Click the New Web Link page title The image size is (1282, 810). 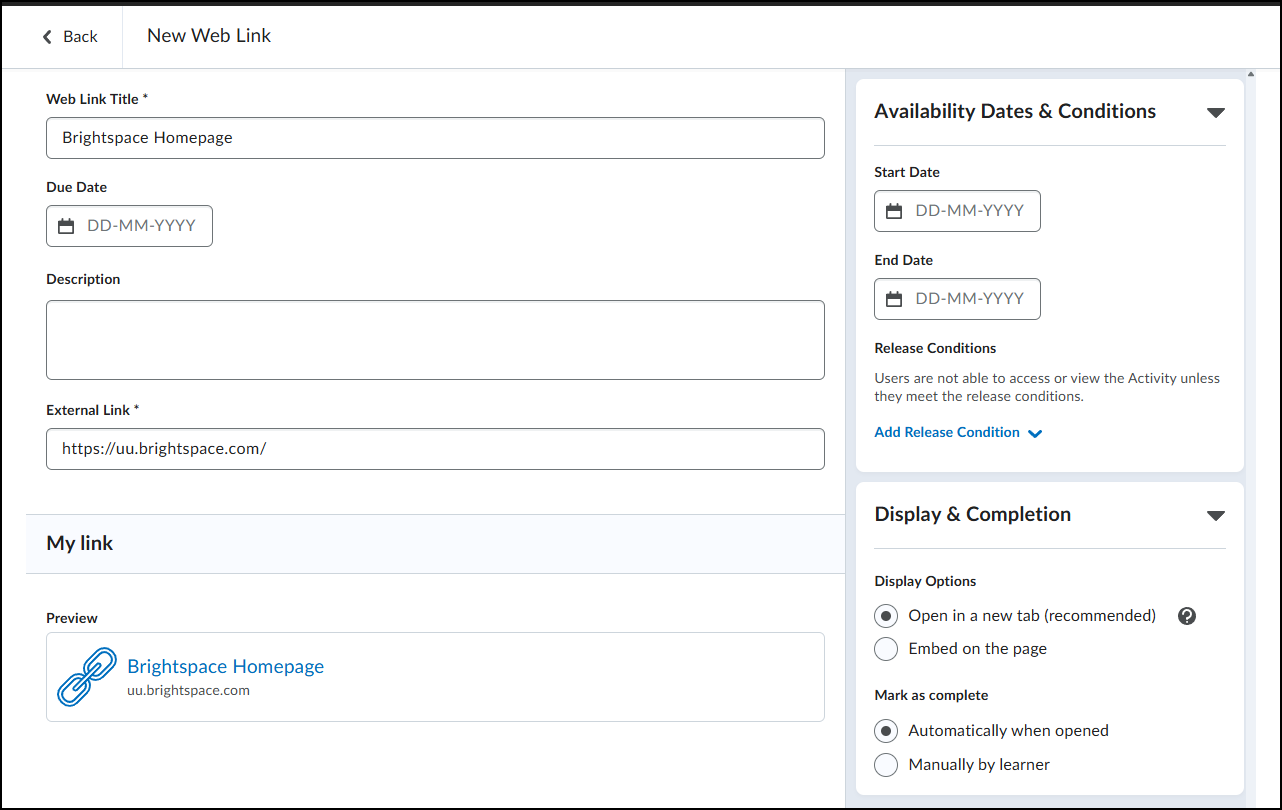click(209, 36)
